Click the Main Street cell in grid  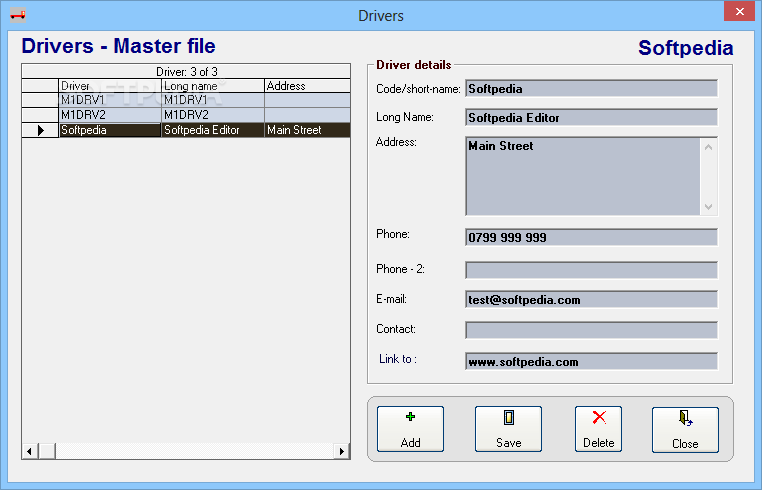(307, 130)
